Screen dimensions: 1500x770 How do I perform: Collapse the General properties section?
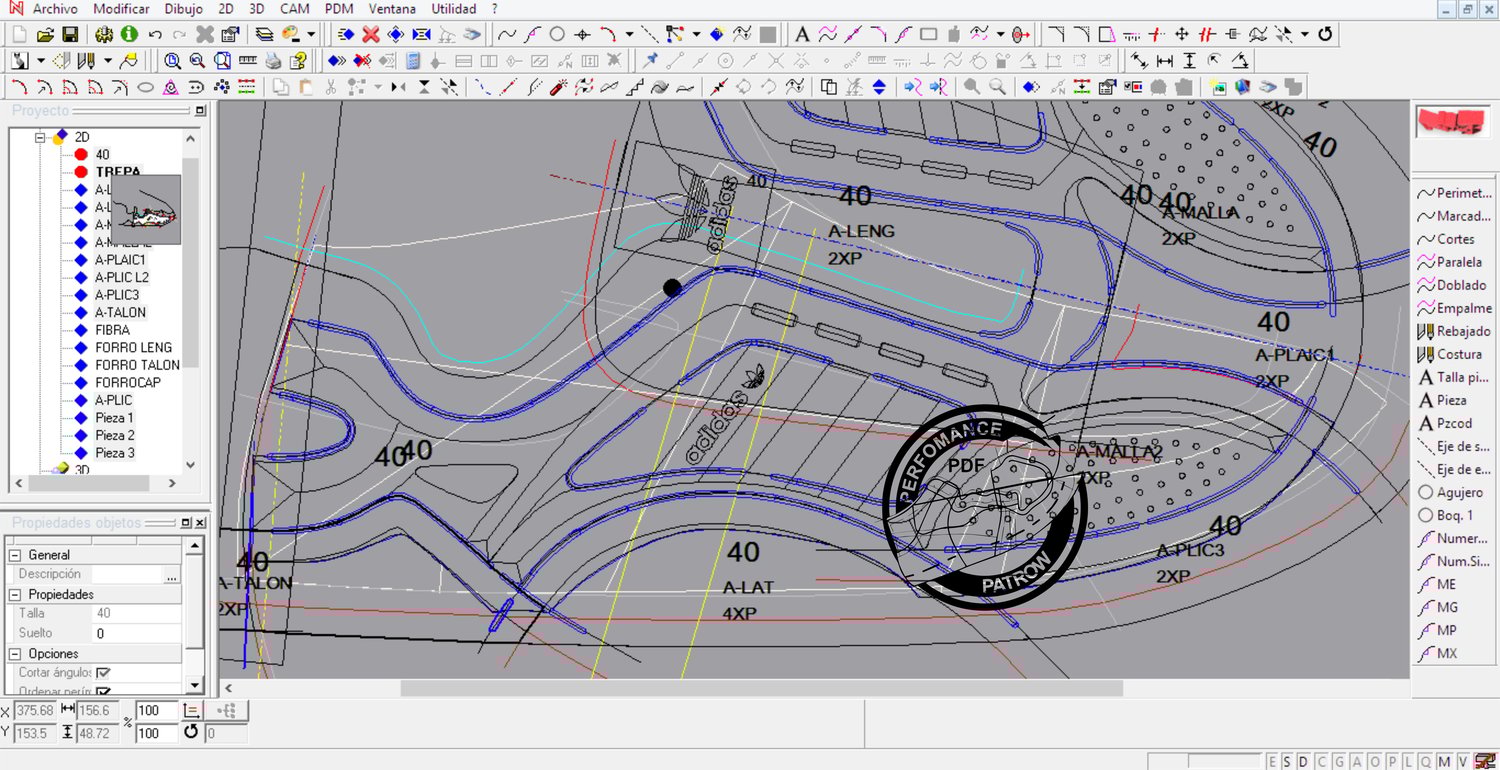coord(14,555)
